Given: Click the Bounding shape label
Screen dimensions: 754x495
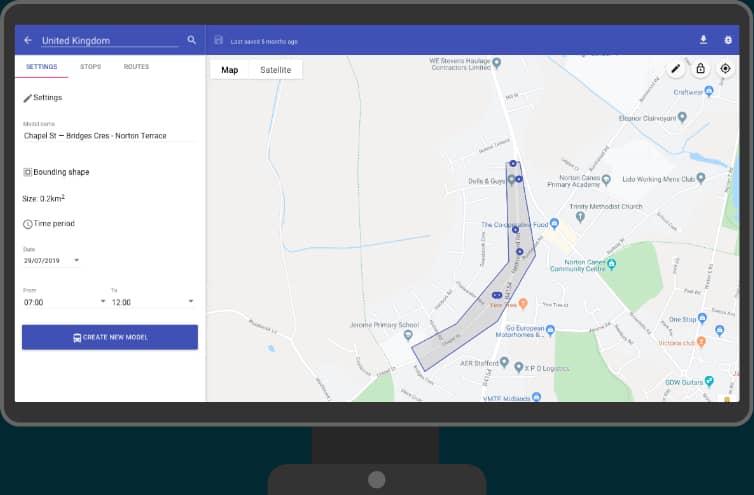Looking at the screenshot, I should coord(61,172).
